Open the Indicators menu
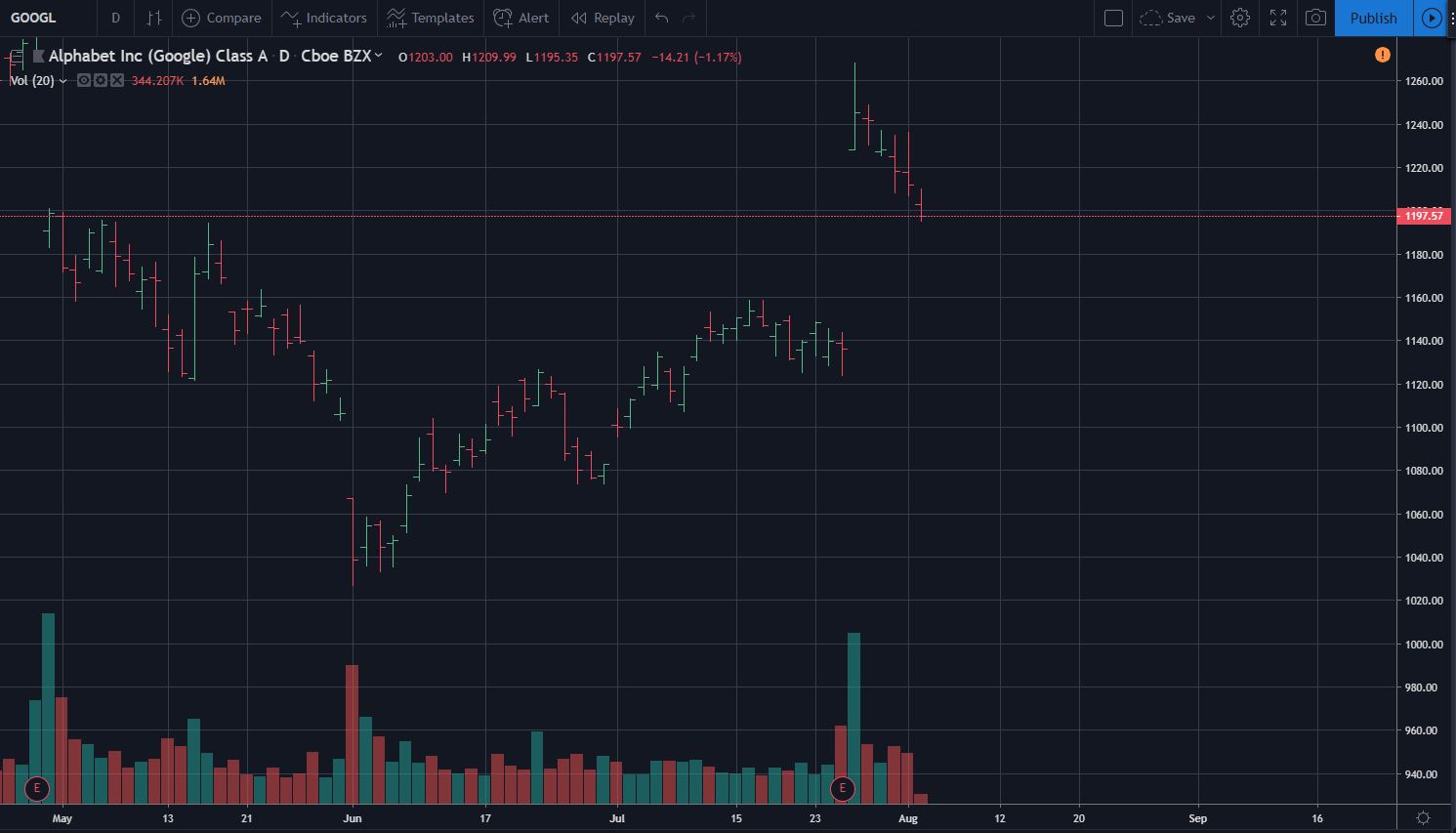 324,18
